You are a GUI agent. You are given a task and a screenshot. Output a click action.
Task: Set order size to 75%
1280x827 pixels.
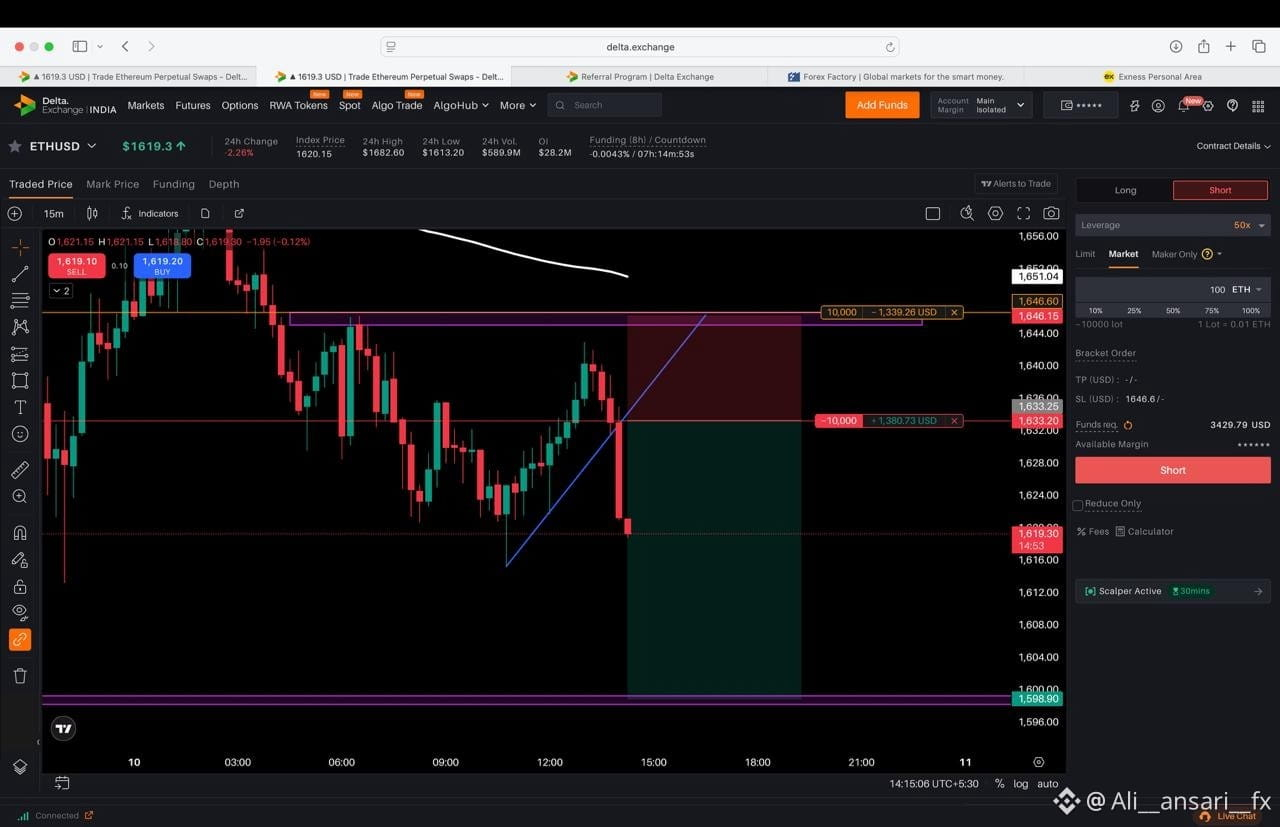(x=1212, y=311)
